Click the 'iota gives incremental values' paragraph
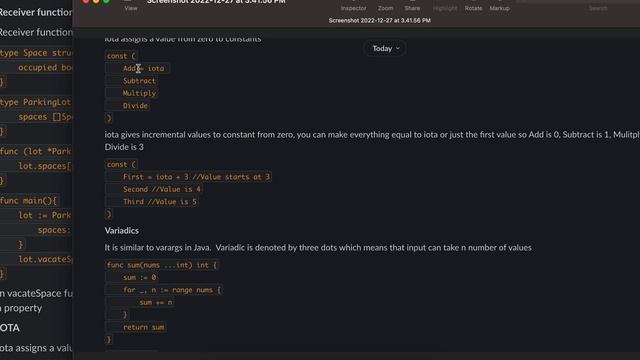Image resolution: width=640 pixels, height=360 pixels. 372,135
